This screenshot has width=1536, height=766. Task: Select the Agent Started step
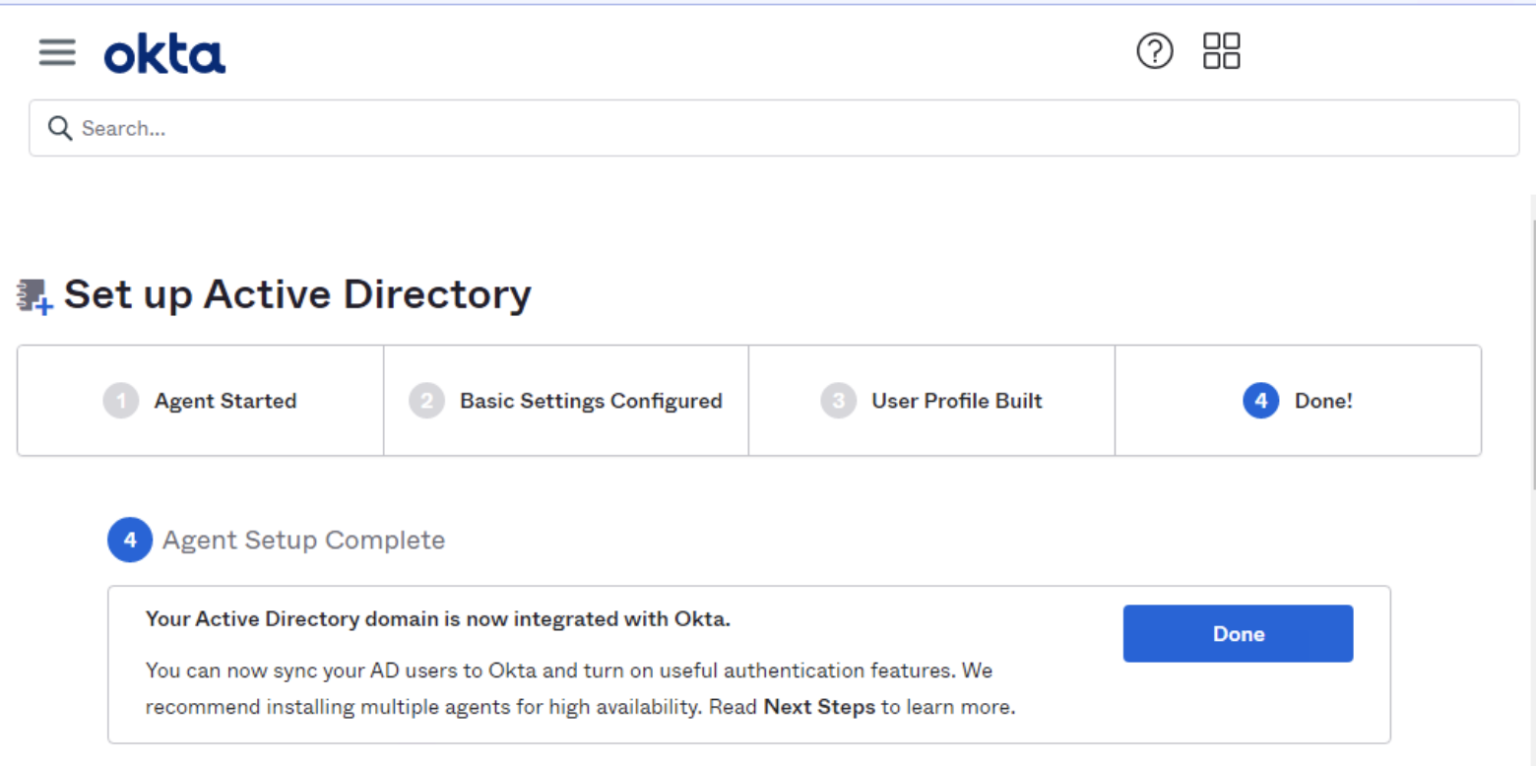(x=225, y=400)
